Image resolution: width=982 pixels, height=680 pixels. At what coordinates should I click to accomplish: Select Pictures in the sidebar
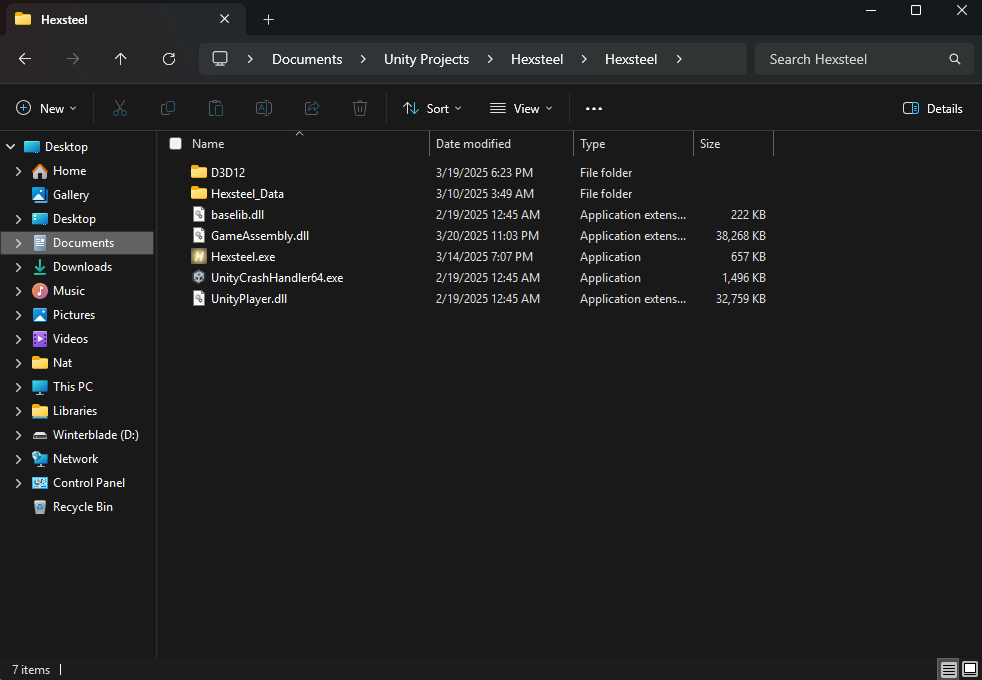73,315
